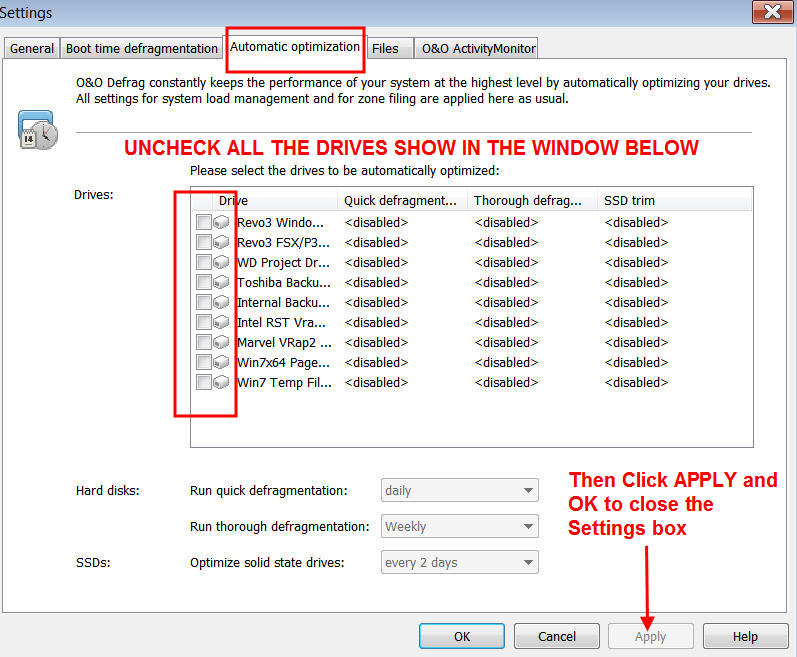Click the drive icon beside Revo3 FSX/P3...
Screen dimensions: 797x657
[x=221, y=242]
